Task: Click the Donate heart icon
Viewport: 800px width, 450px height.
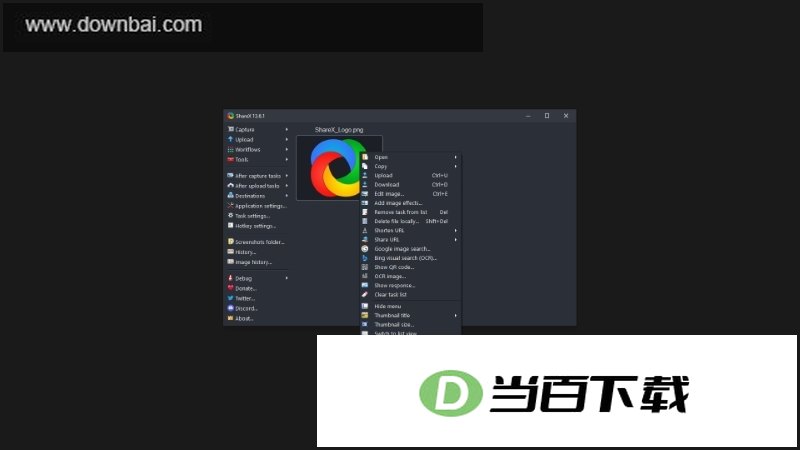Action: (x=231, y=288)
